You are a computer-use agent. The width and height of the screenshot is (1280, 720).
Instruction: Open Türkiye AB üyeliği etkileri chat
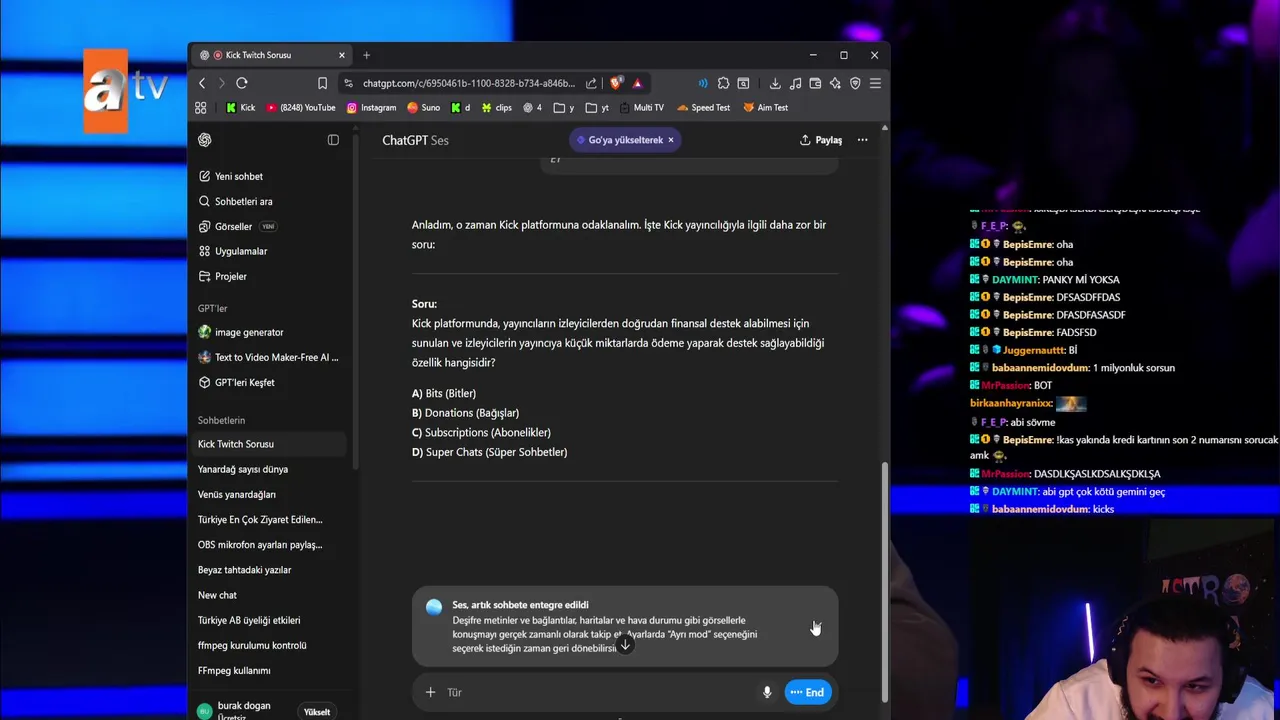(x=271, y=620)
